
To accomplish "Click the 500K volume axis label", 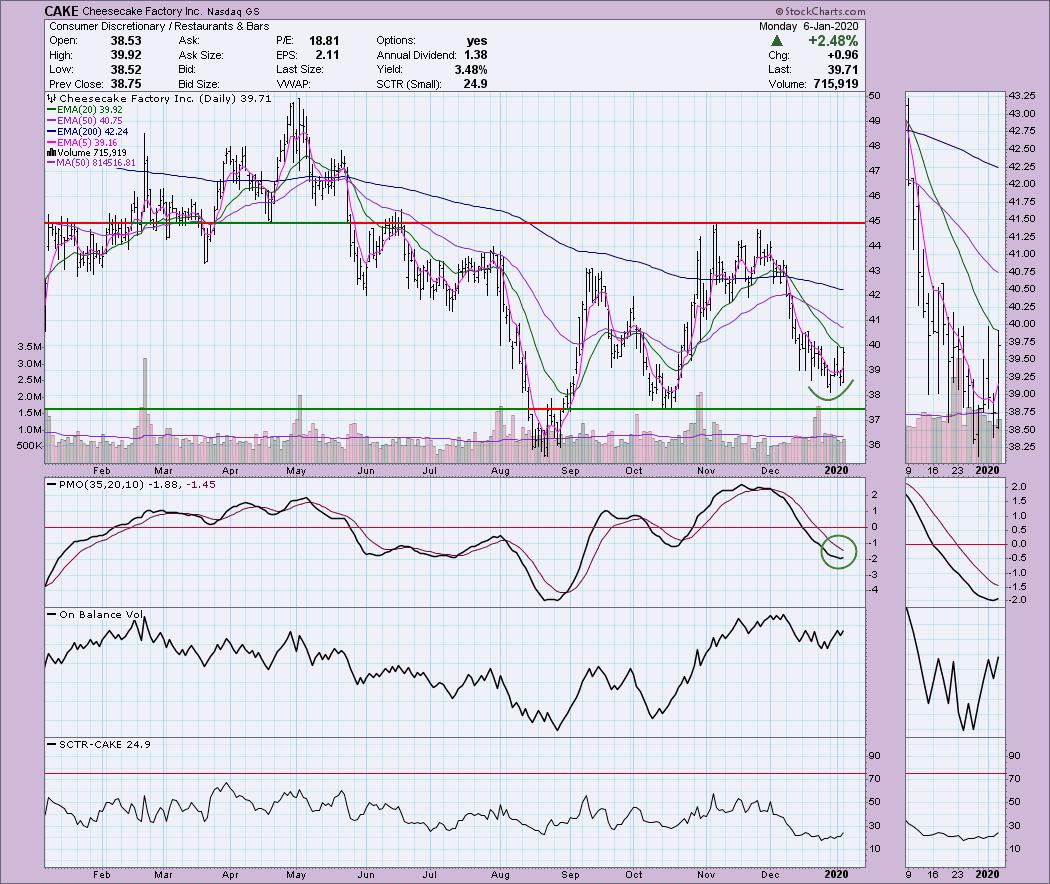I will [30, 446].
